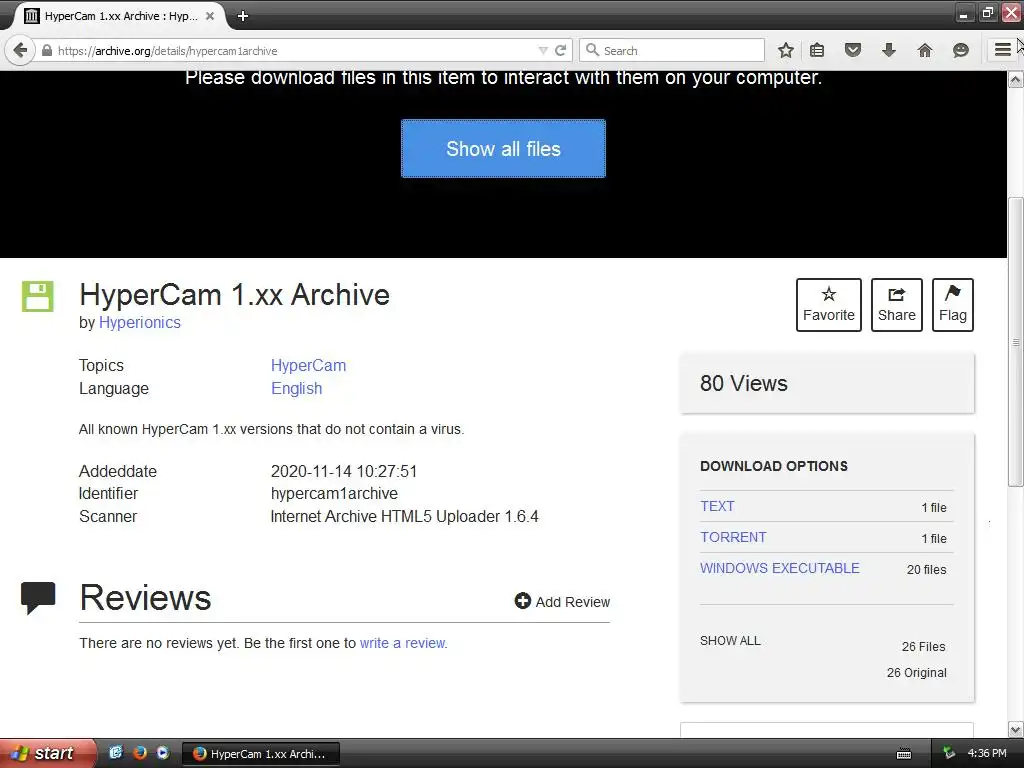Open the TEXT download option
This screenshot has width=1024, height=768.
717,506
